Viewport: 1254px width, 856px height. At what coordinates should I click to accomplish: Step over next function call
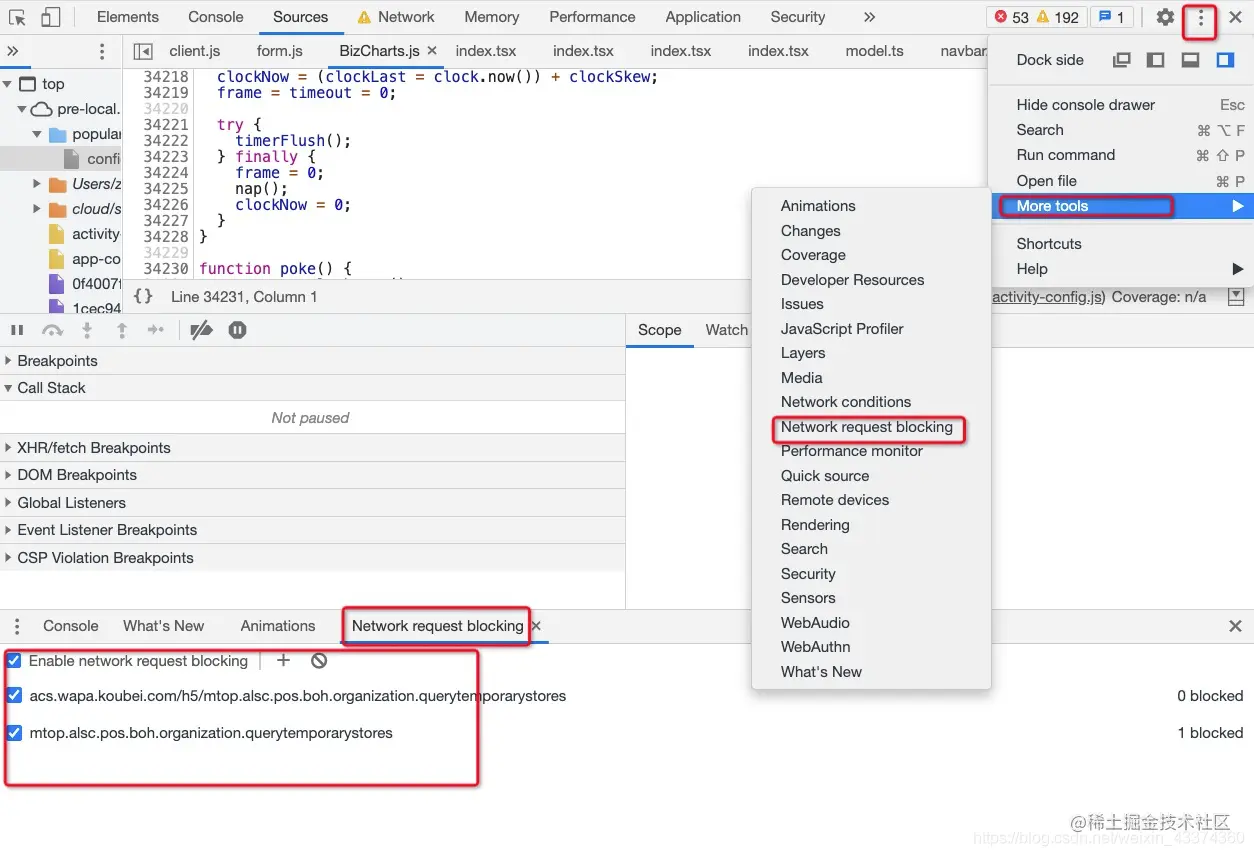click(x=52, y=330)
